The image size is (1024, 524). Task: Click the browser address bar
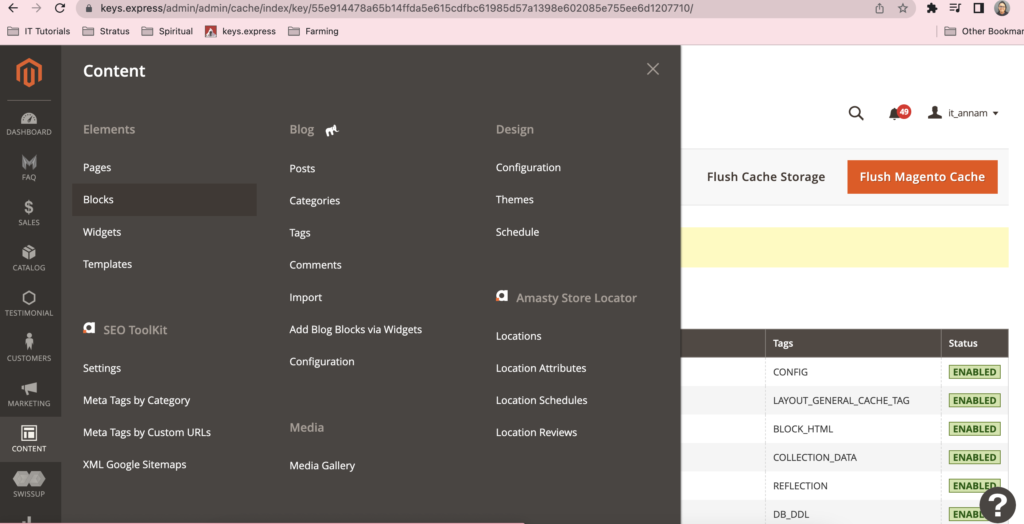pyautogui.click(x=450, y=8)
